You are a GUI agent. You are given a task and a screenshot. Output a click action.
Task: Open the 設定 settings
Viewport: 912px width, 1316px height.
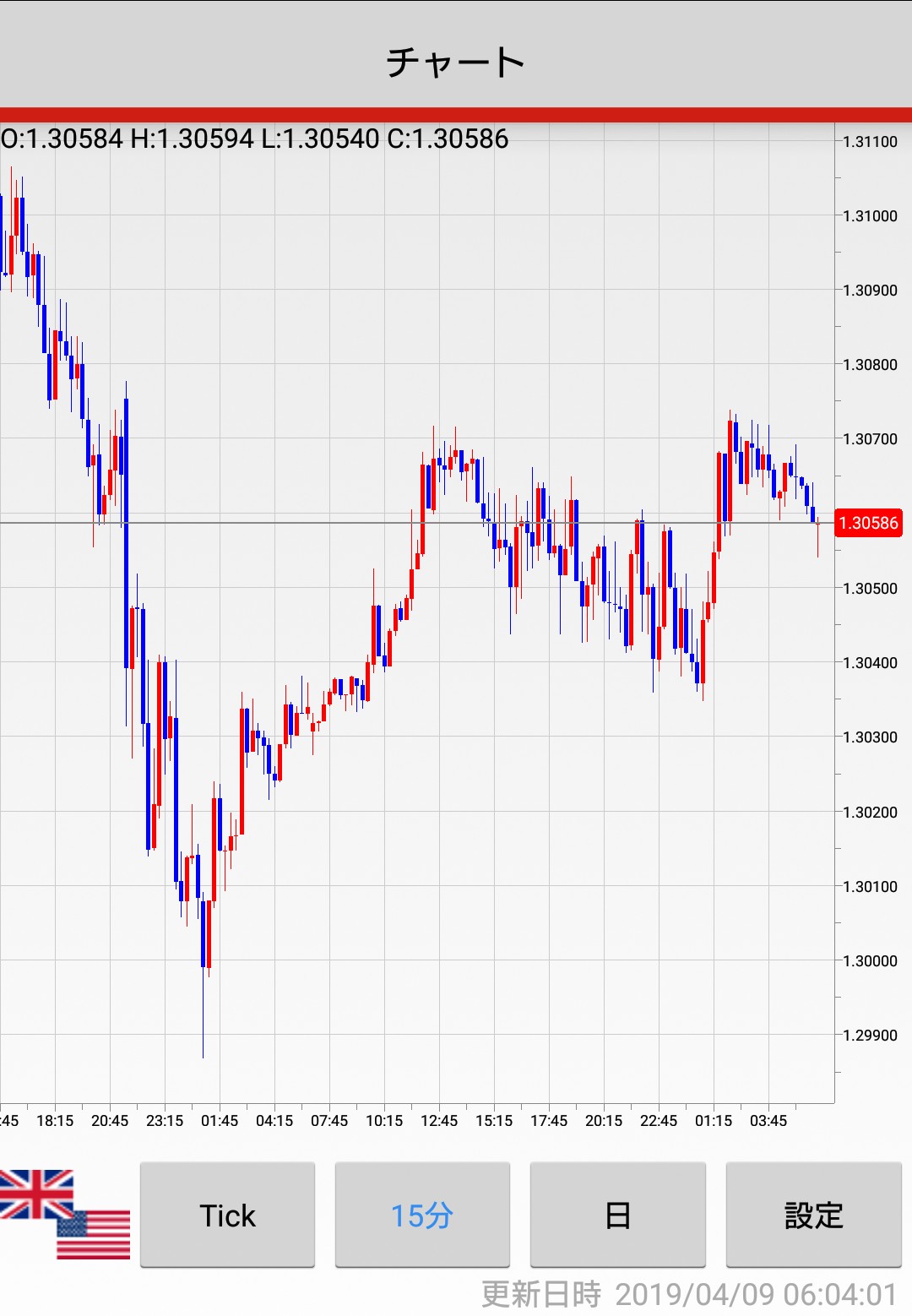click(x=813, y=1215)
